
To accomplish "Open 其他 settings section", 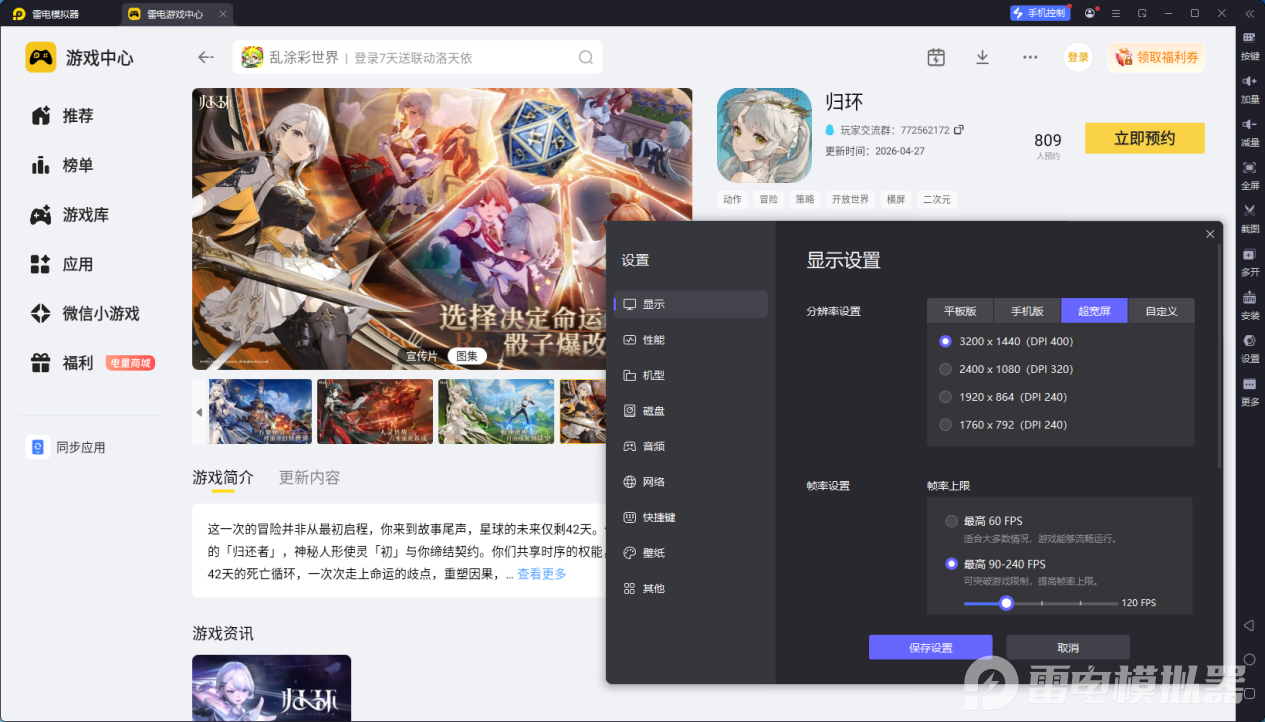I will (691, 588).
